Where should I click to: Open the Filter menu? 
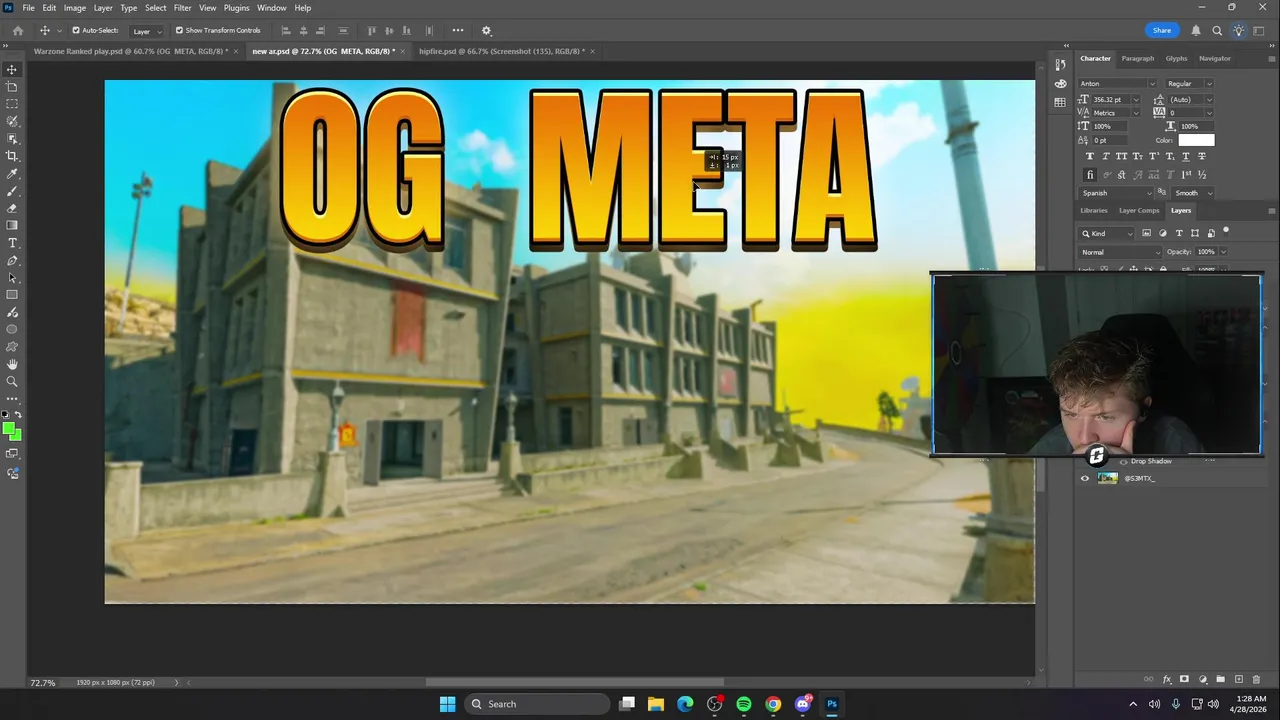pyautogui.click(x=182, y=8)
